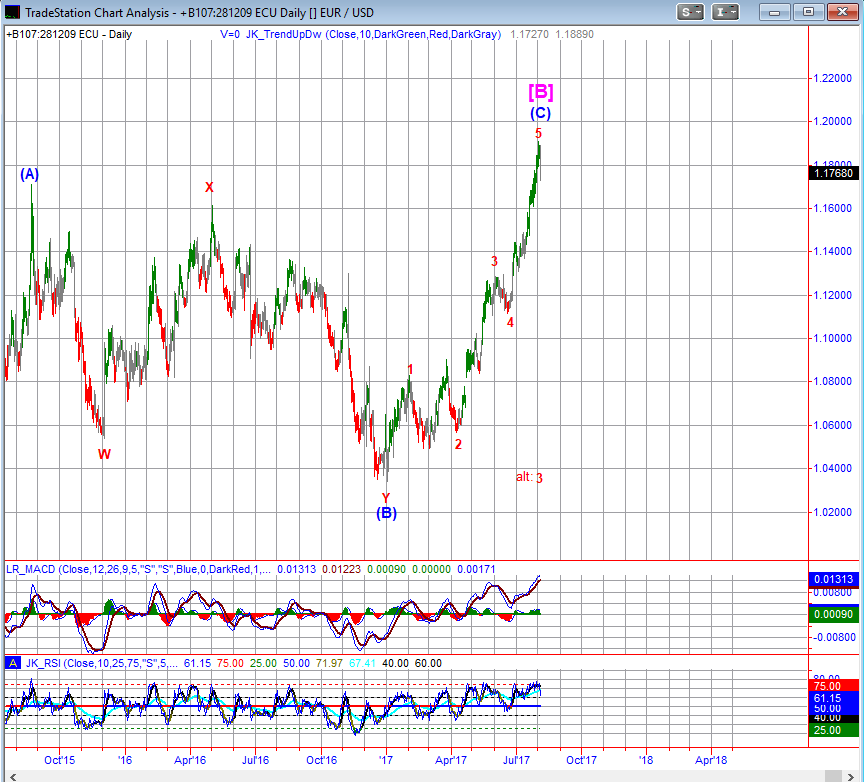Click the Apr'16 date axis label
The height and width of the screenshot is (782, 864).
[190, 761]
